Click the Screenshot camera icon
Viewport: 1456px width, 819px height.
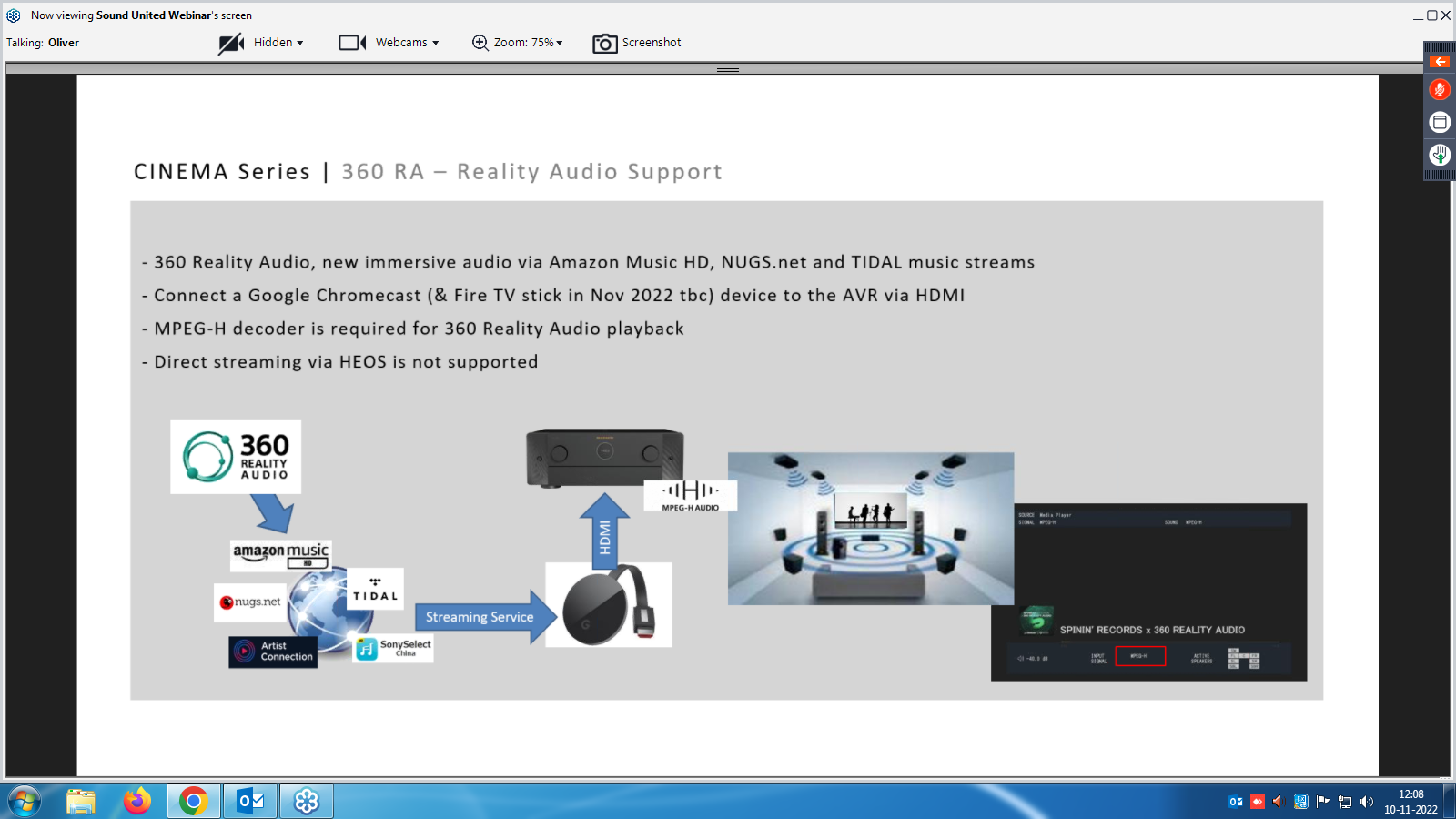[x=605, y=43]
